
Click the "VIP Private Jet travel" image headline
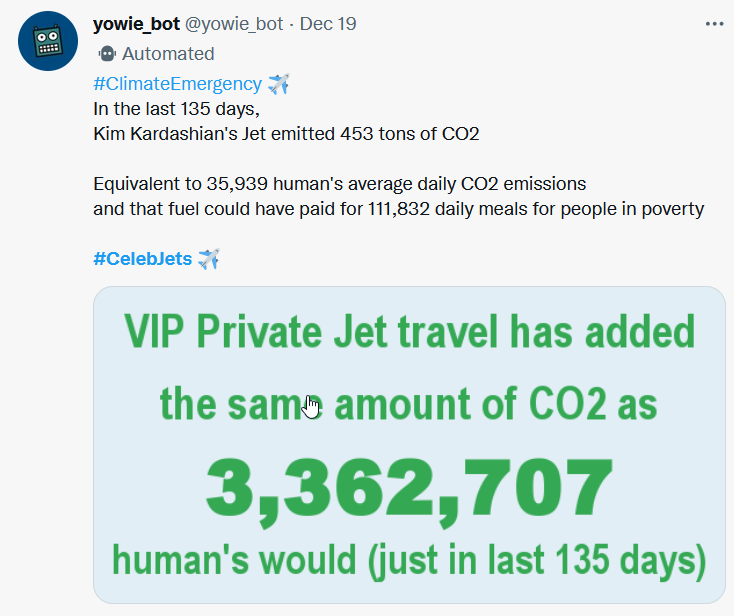[x=410, y=333]
